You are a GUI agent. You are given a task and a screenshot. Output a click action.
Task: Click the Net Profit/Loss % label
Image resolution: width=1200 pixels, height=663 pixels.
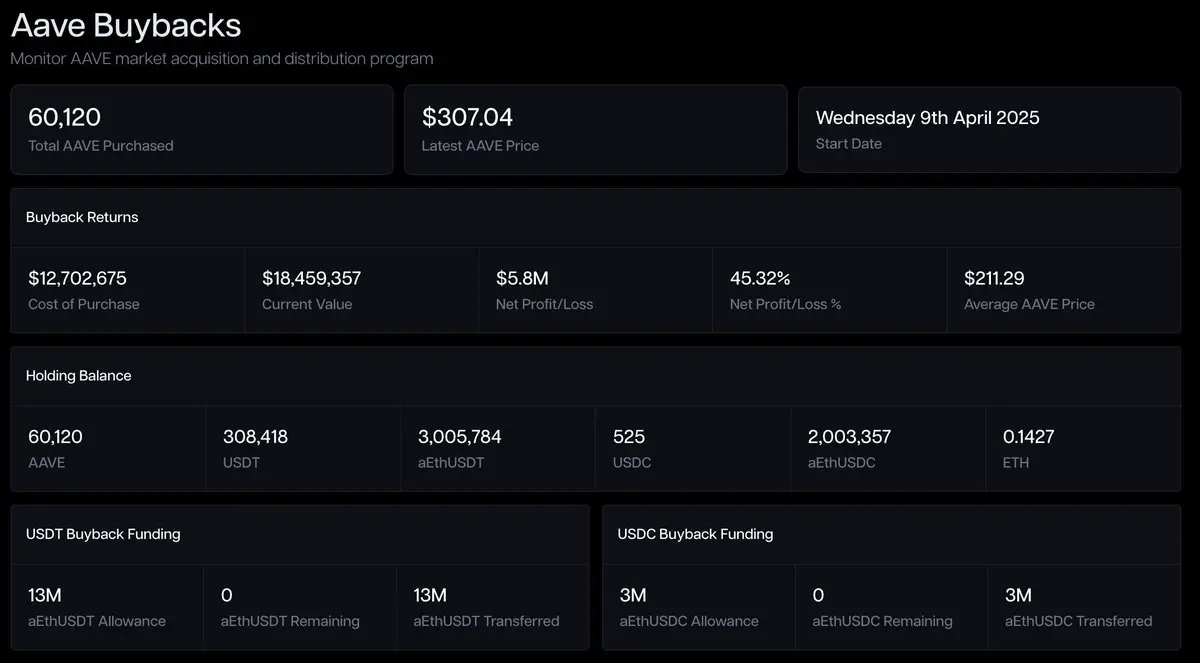pos(786,304)
